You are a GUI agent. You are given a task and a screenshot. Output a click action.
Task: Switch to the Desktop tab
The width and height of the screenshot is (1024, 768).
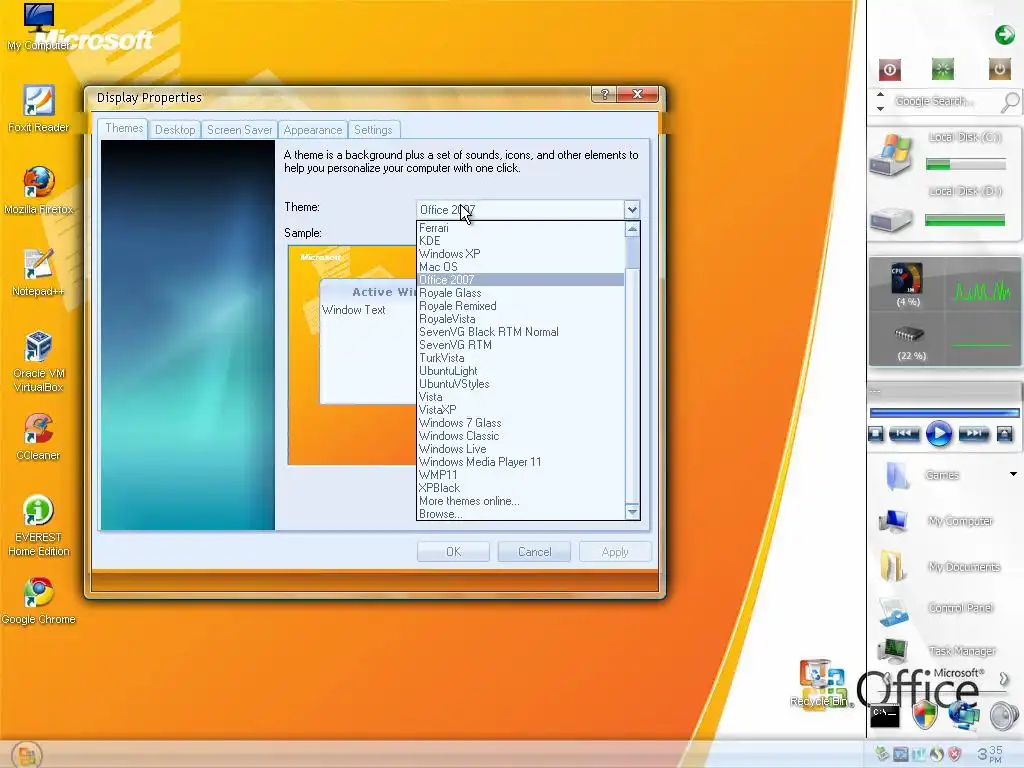tap(174, 130)
